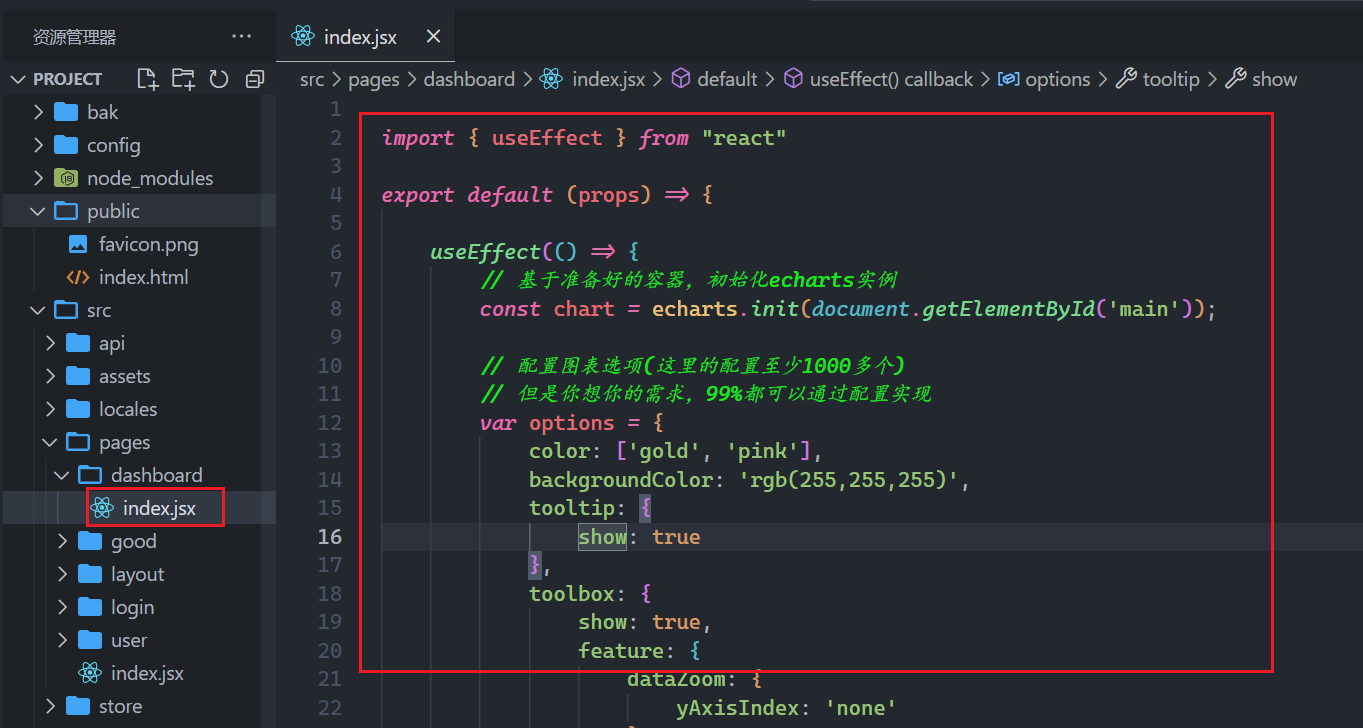Click the 资源管理器 explorer title

[75, 37]
